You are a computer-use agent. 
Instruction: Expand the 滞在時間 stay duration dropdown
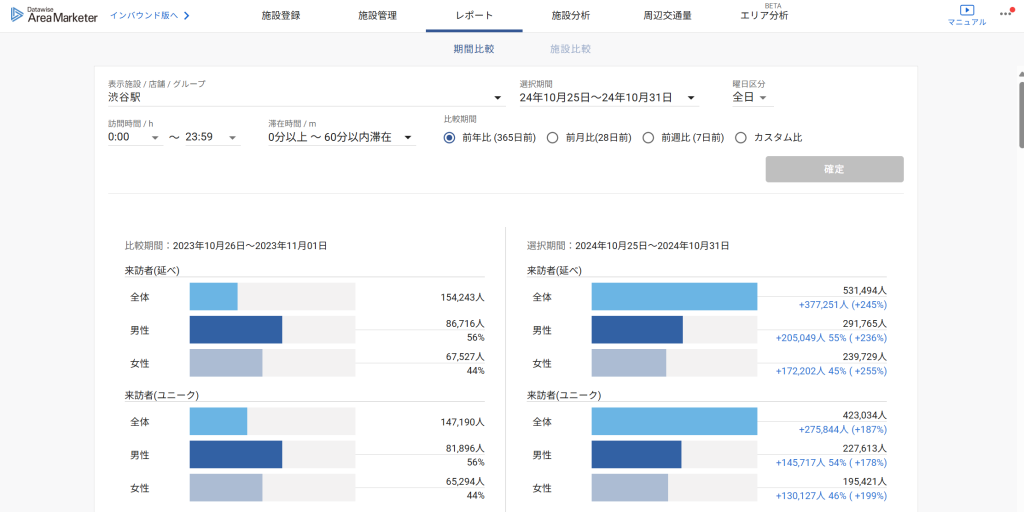pyautogui.click(x=408, y=137)
